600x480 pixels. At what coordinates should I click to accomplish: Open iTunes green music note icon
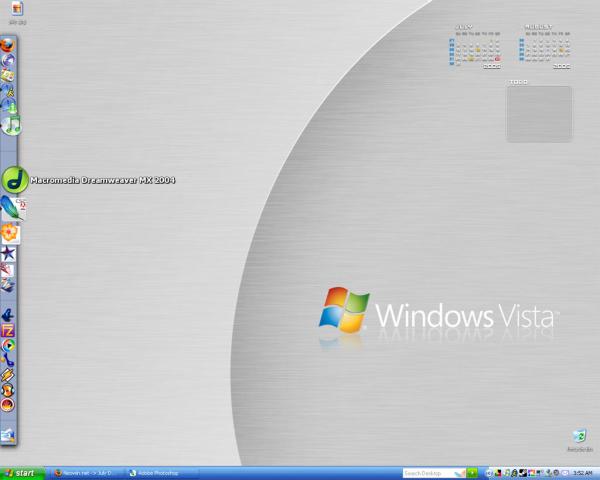(x=11, y=125)
